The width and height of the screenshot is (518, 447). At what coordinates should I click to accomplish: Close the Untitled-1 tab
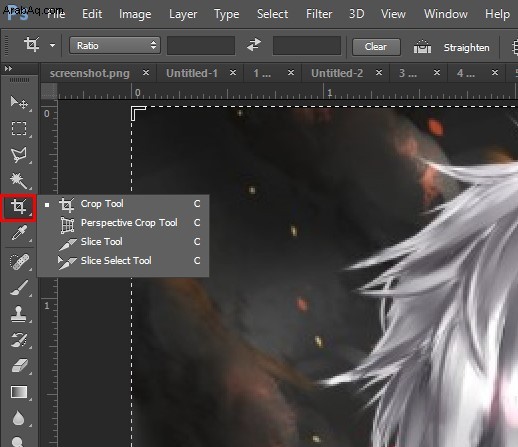(233, 72)
